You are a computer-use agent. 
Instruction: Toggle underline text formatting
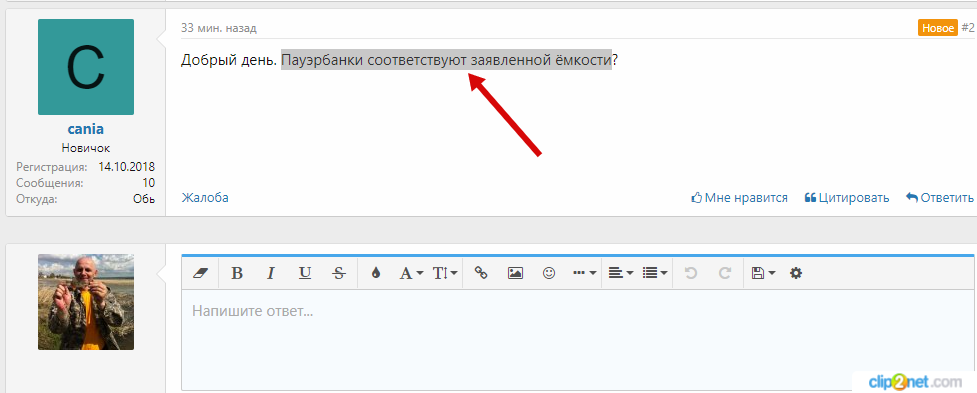[x=305, y=273]
